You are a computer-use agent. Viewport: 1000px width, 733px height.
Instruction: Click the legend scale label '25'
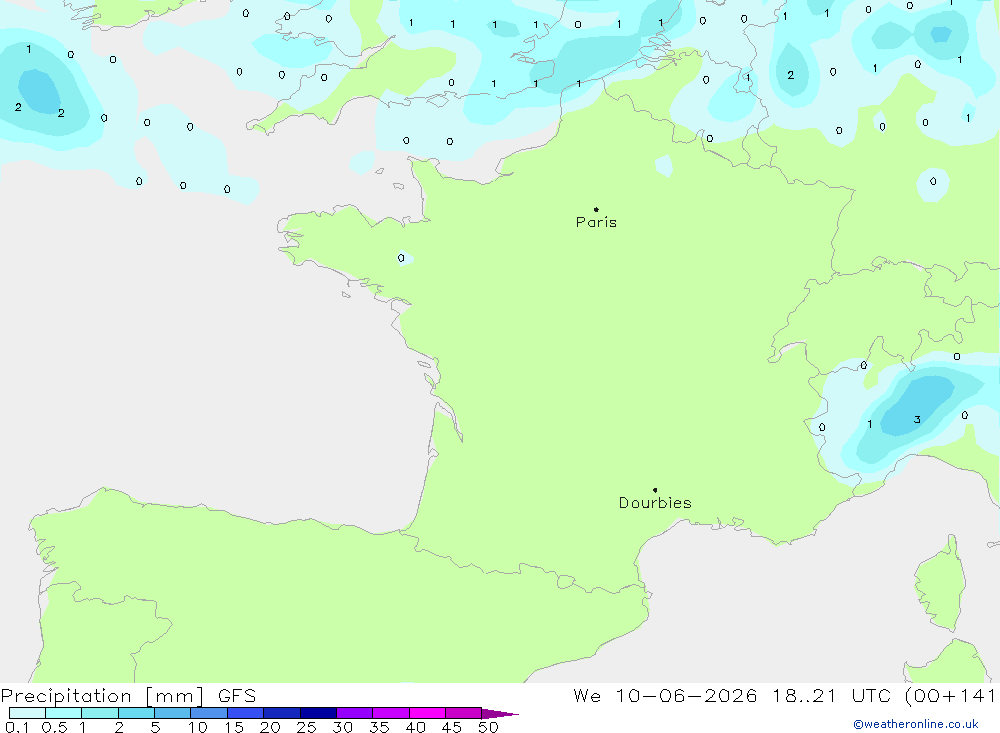coord(307,727)
